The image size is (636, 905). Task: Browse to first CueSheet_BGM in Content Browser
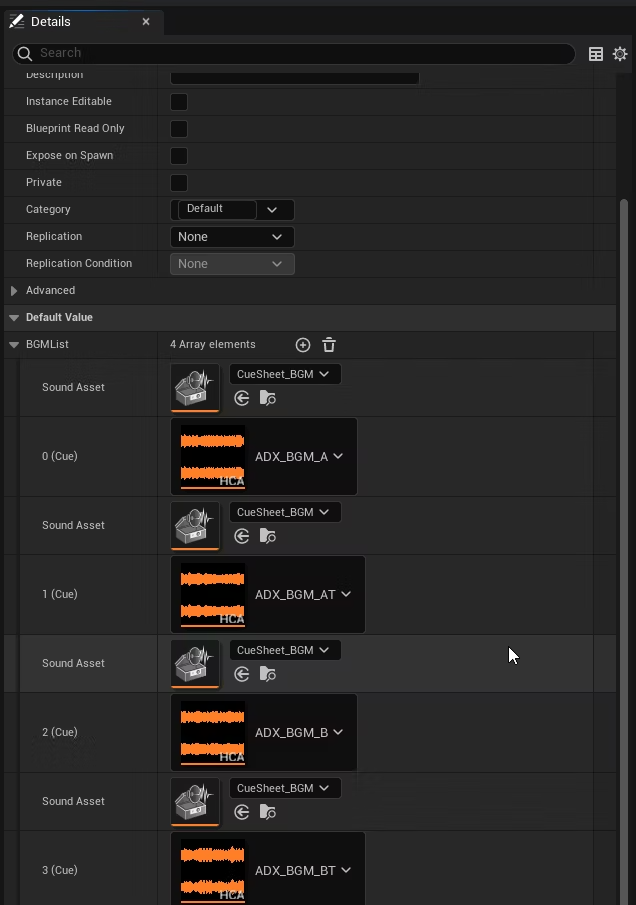pos(267,398)
